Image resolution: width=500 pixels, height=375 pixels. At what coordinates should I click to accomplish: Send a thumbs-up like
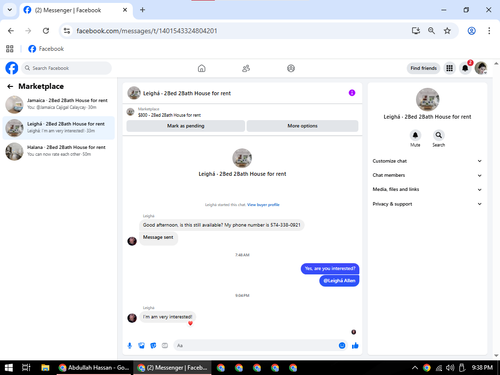355,346
